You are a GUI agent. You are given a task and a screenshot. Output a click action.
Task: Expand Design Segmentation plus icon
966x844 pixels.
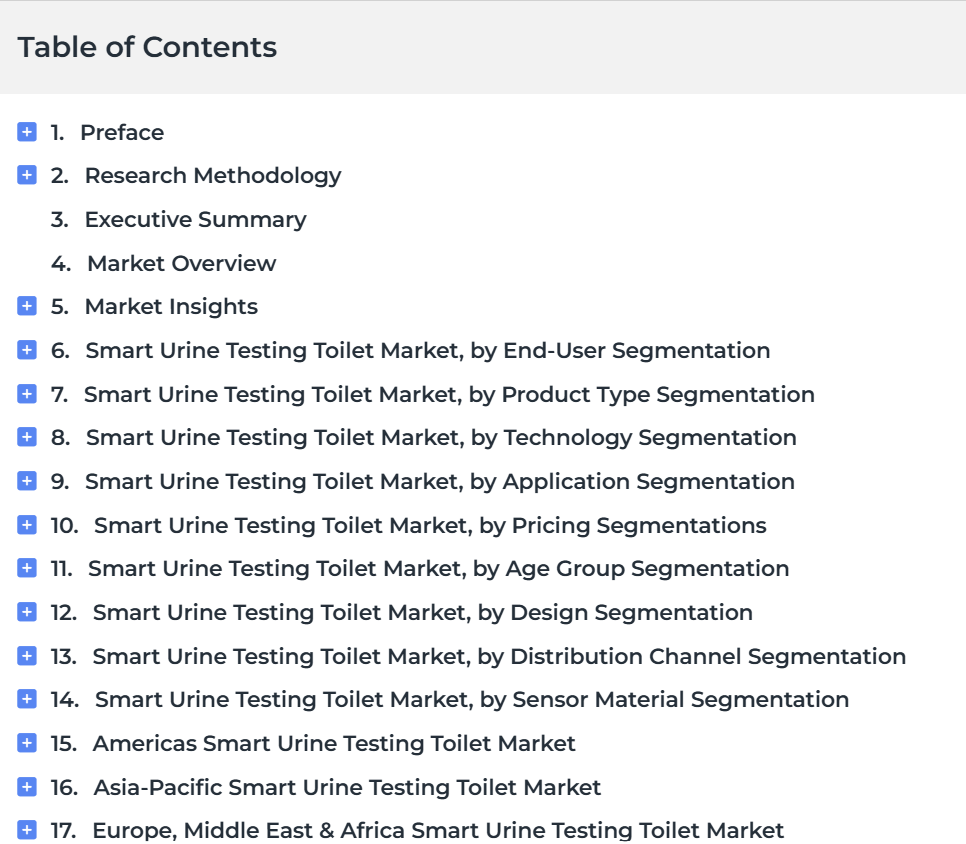click(26, 612)
